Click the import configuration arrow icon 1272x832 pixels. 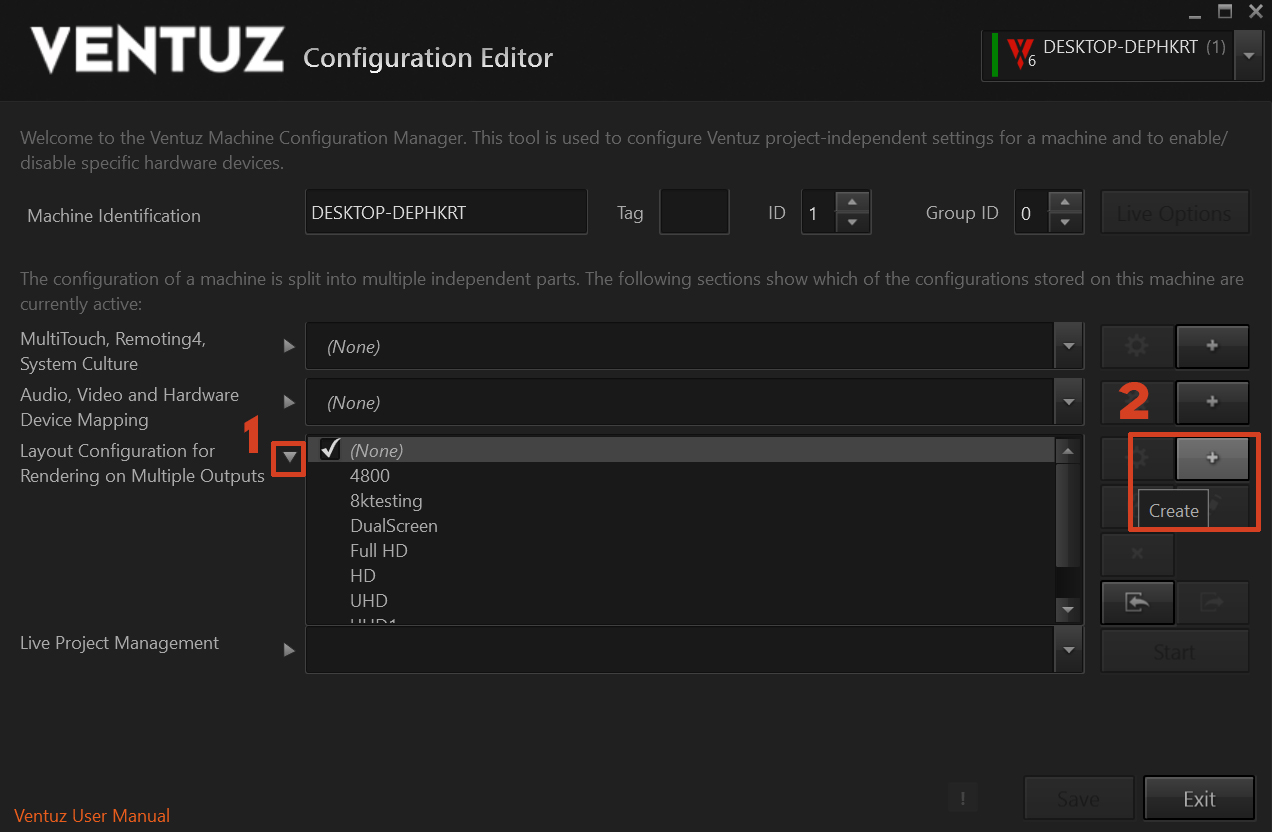point(1137,603)
